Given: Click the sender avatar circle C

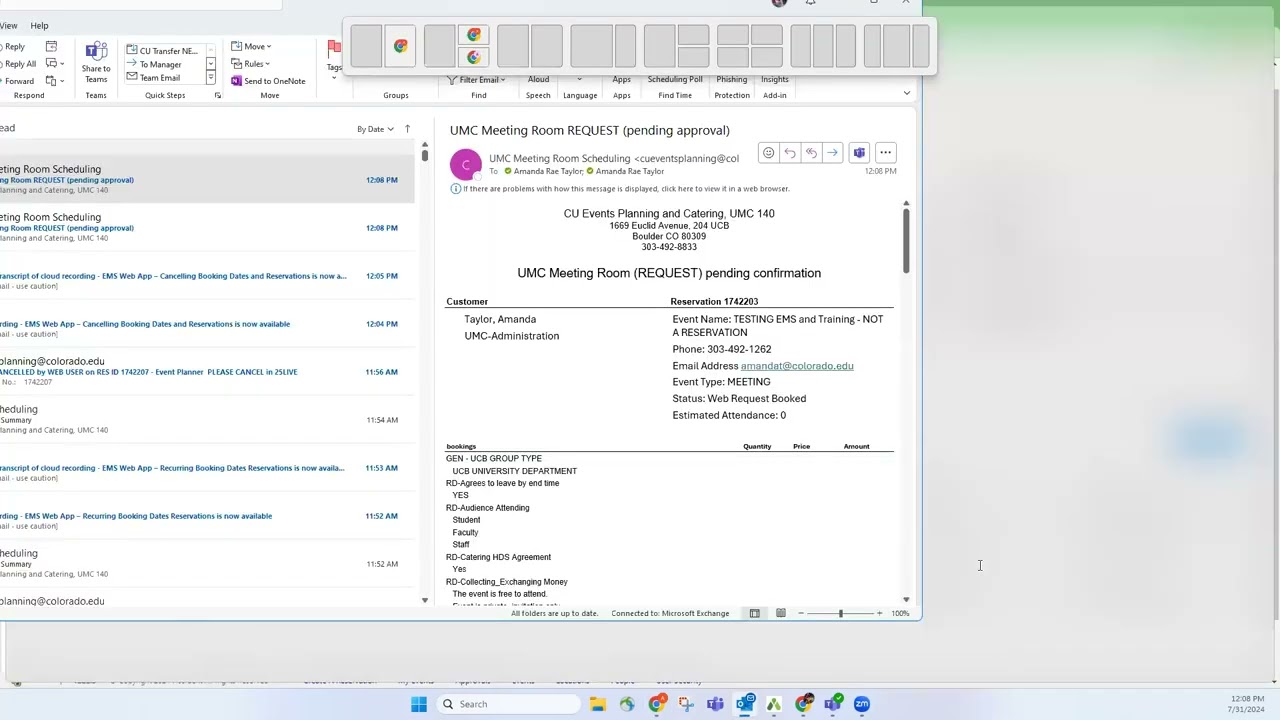Looking at the screenshot, I should 466,164.
